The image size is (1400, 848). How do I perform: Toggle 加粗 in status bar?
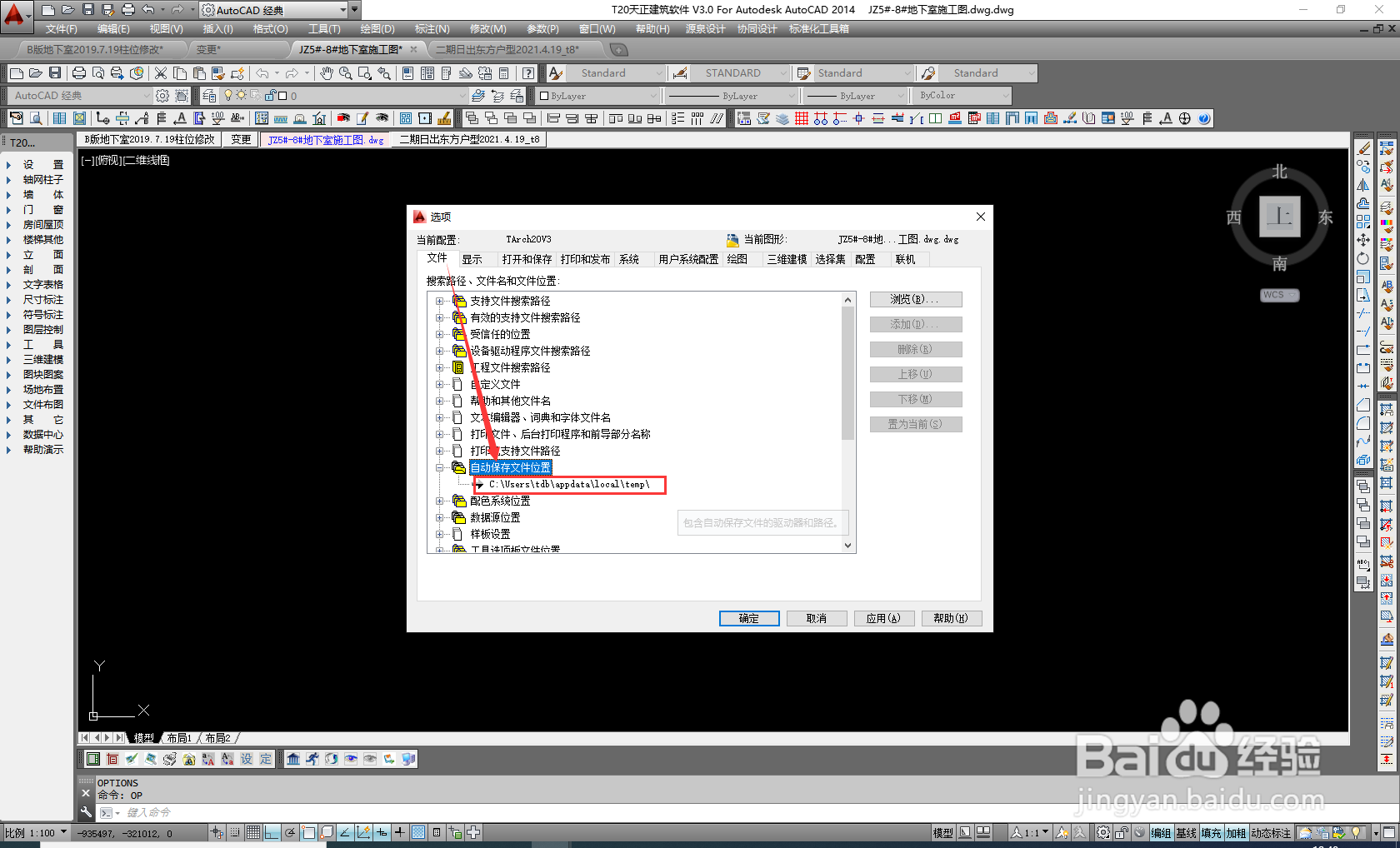pos(1237,832)
